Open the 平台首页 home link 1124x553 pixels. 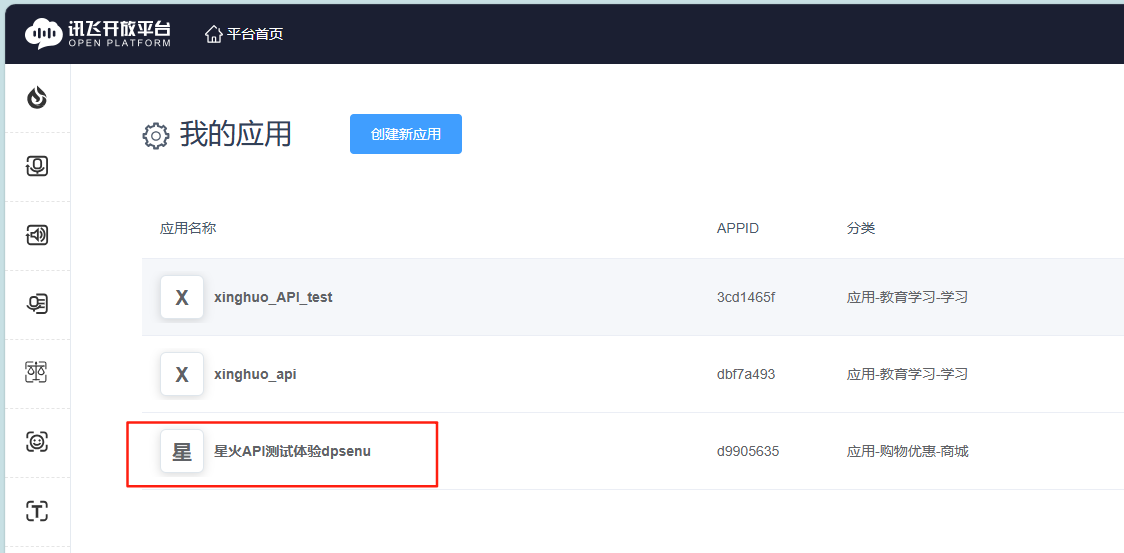(x=244, y=34)
